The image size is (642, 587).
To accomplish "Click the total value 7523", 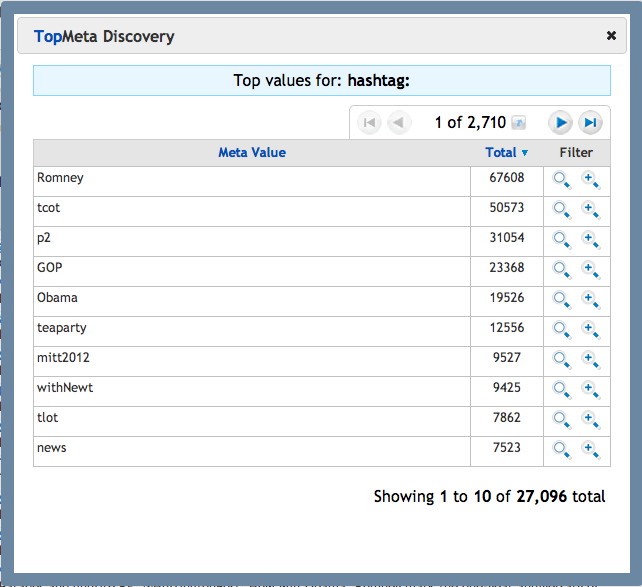I will point(507,447).
